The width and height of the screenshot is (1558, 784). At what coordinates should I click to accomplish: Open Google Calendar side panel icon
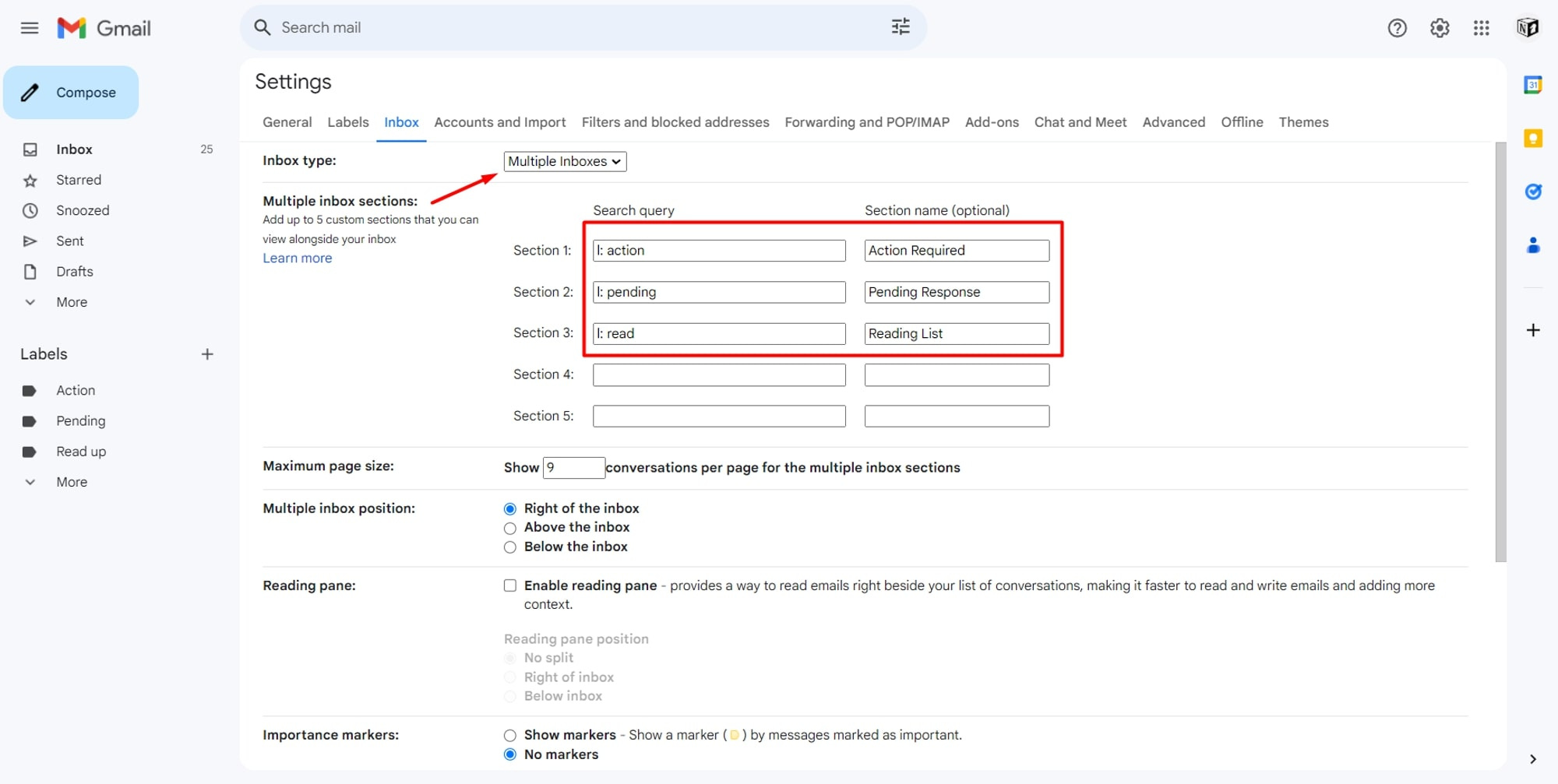point(1533,85)
